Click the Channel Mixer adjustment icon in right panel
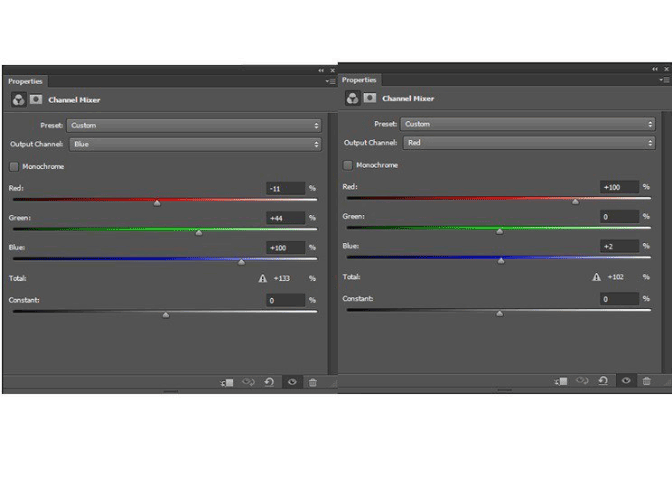The width and height of the screenshot is (672, 504). pos(352,99)
